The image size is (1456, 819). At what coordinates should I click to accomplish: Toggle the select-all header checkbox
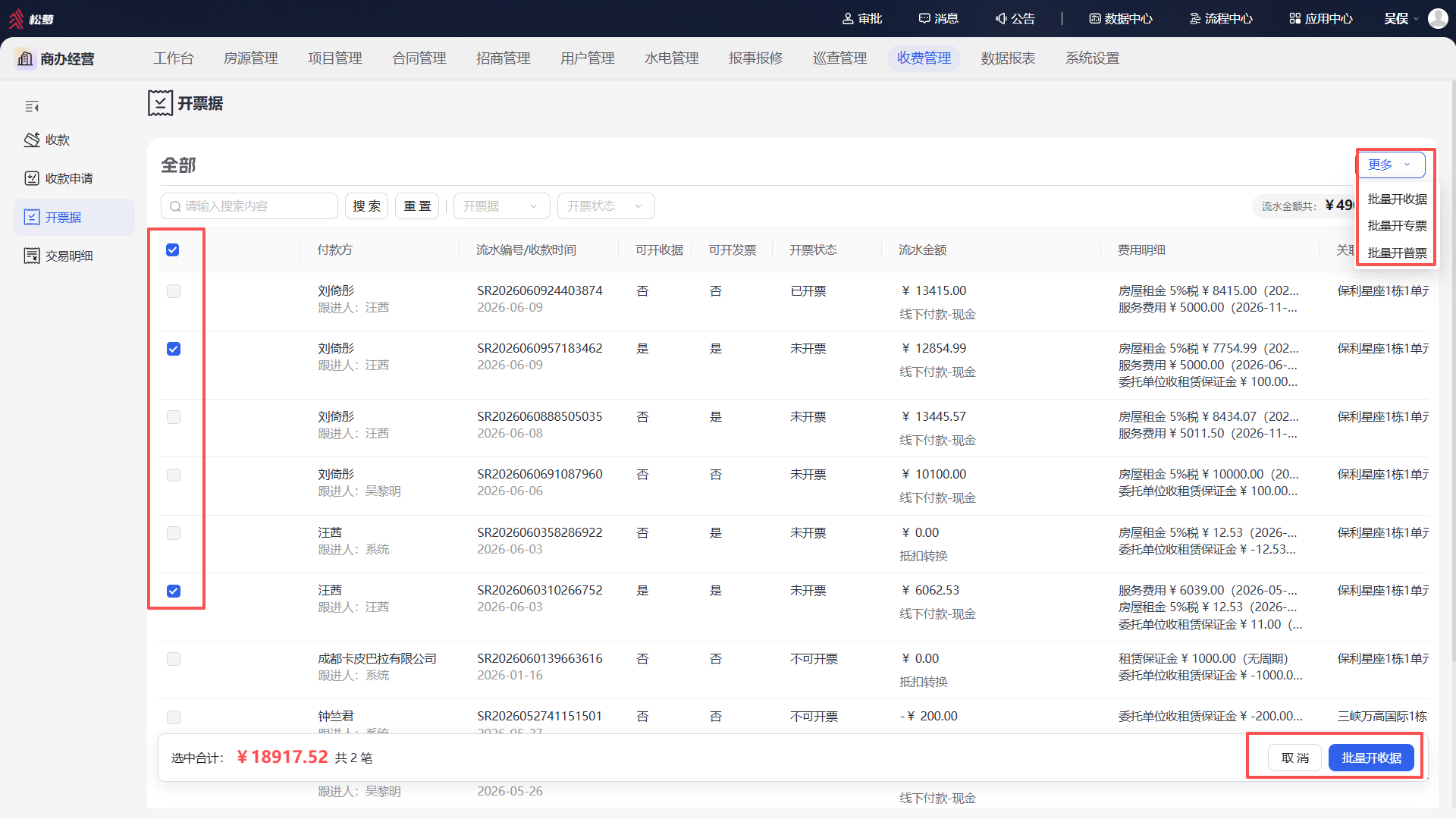click(173, 250)
